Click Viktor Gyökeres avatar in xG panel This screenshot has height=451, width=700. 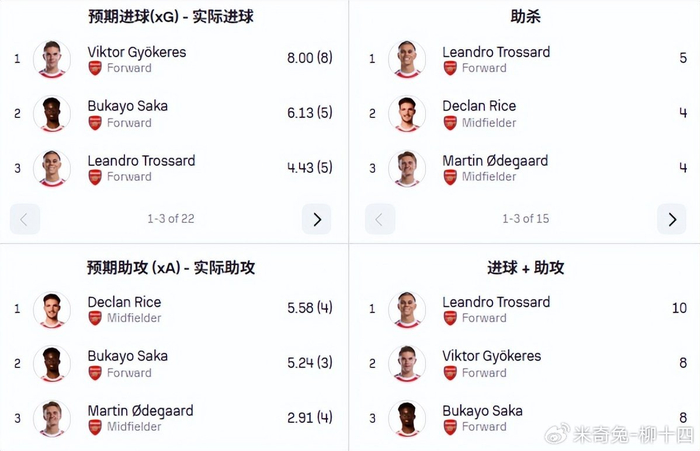pos(52,59)
